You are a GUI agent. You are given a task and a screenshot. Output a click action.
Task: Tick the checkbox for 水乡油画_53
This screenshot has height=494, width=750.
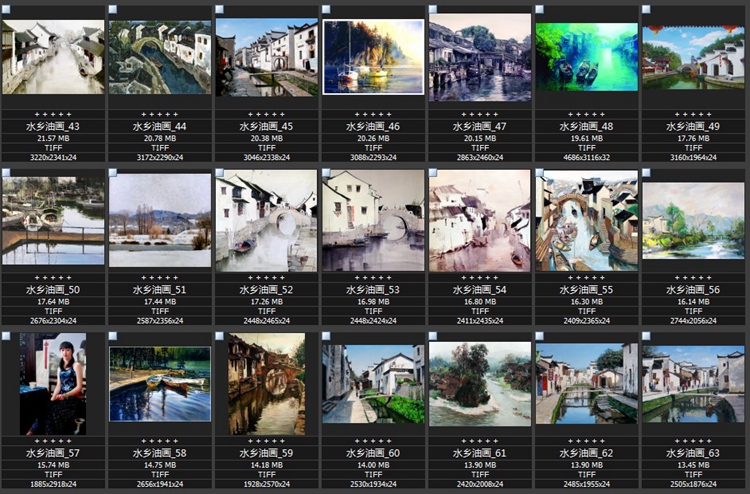pos(326,173)
